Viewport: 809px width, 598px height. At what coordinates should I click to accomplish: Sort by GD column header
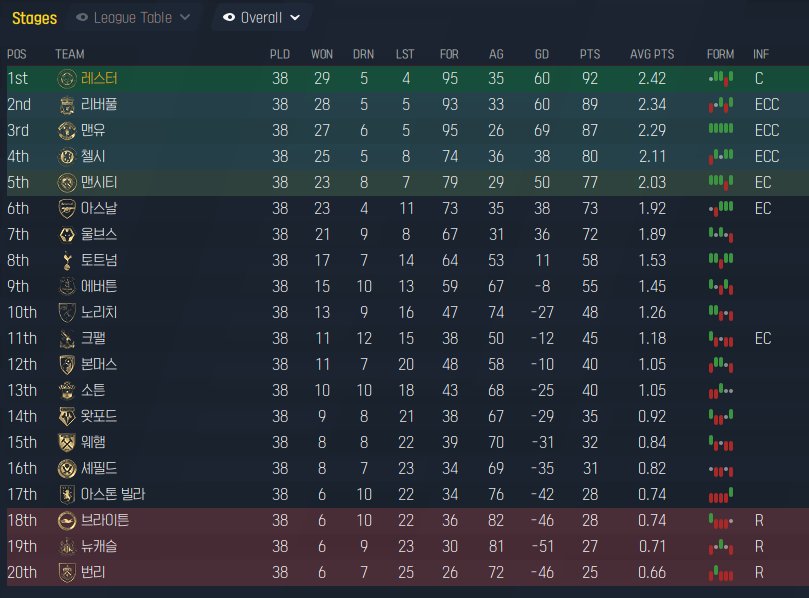541,53
